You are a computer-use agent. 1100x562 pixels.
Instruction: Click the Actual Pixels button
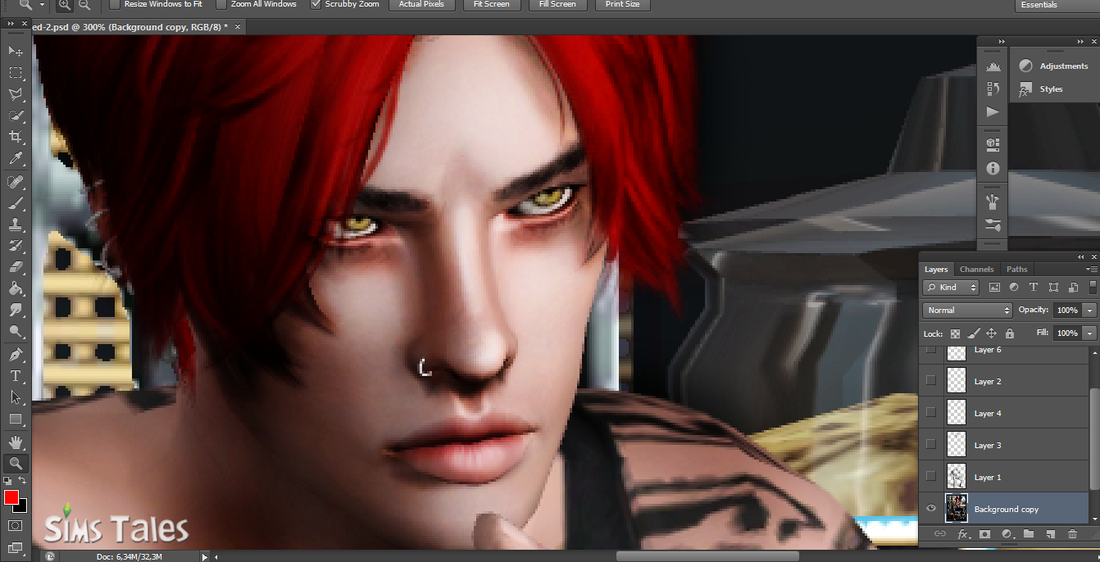pyautogui.click(x=421, y=4)
